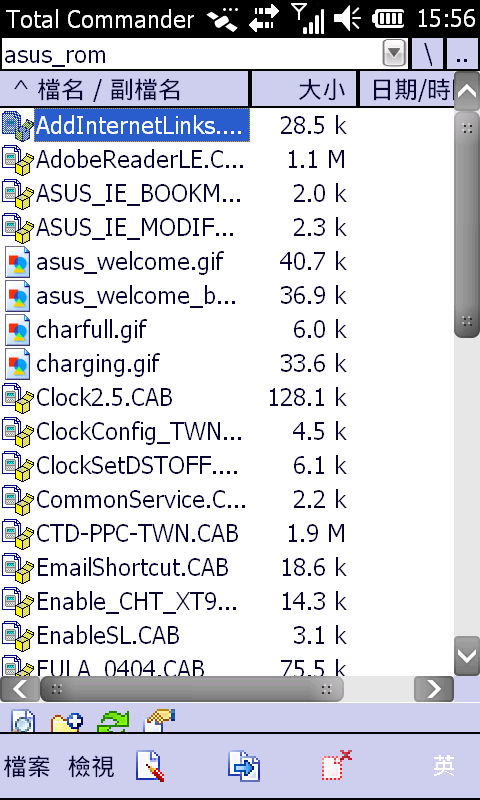Click the green refresh arrows toolbar icon

click(114, 720)
